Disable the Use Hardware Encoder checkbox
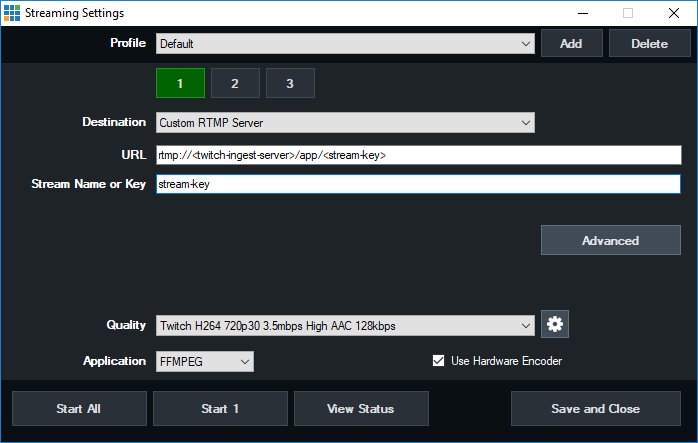This screenshot has width=698, height=443. click(438, 361)
